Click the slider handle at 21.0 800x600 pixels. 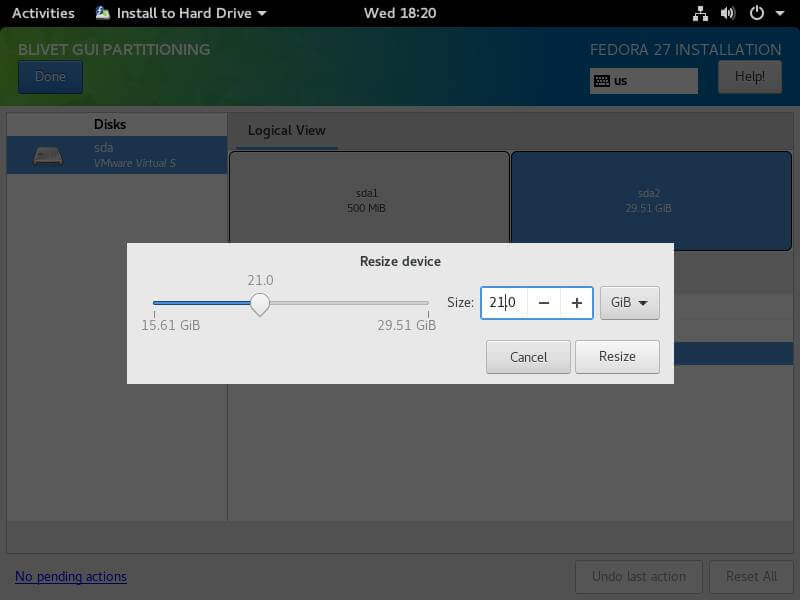coord(260,304)
